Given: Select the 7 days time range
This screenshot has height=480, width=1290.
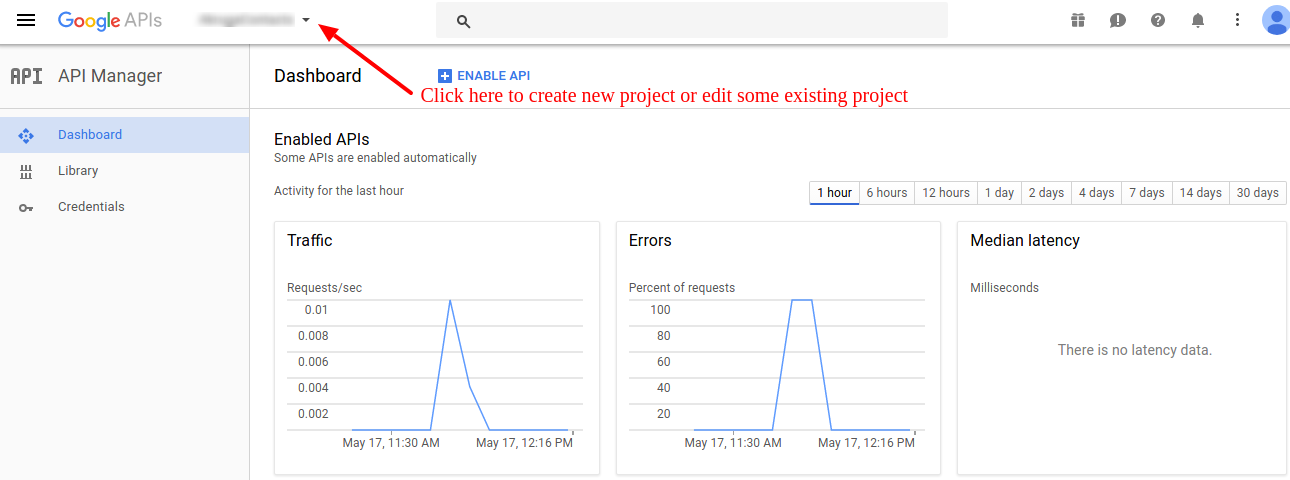Looking at the screenshot, I should click(1146, 193).
